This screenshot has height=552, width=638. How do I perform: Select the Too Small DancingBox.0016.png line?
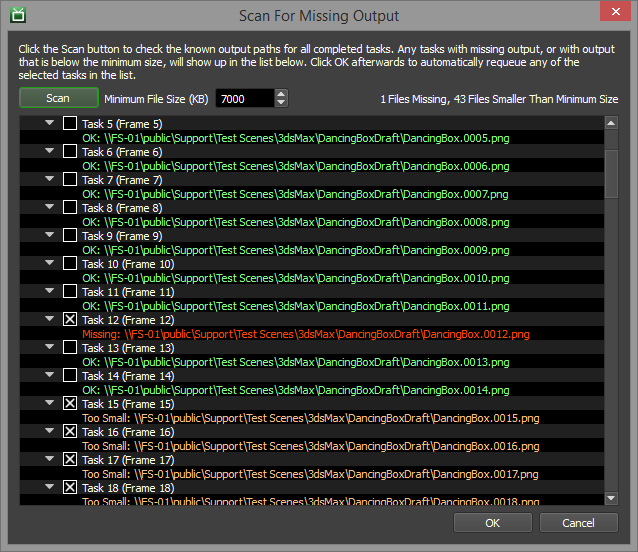tap(310, 445)
